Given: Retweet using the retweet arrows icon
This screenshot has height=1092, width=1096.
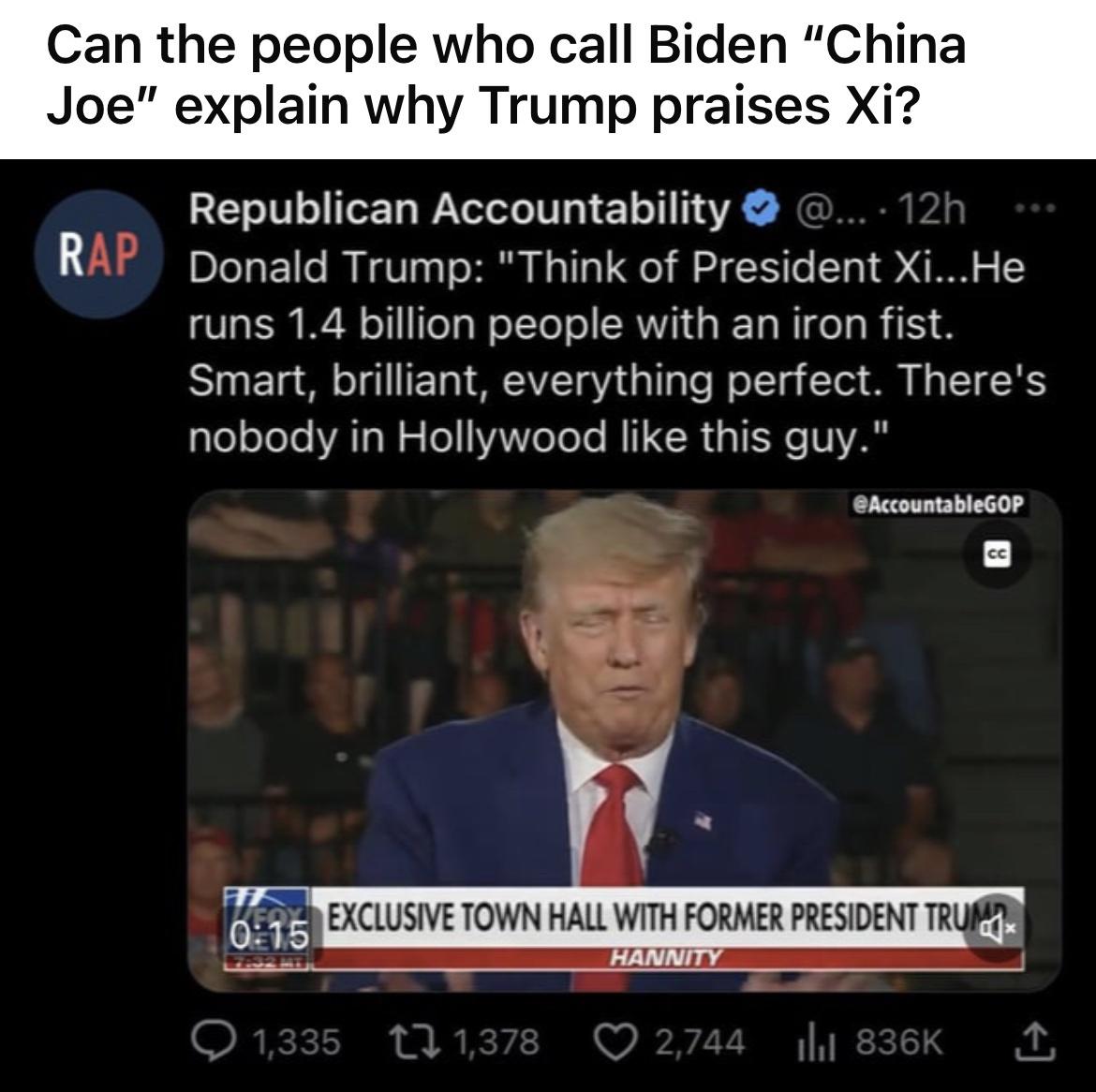Looking at the screenshot, I should 414,1041.
